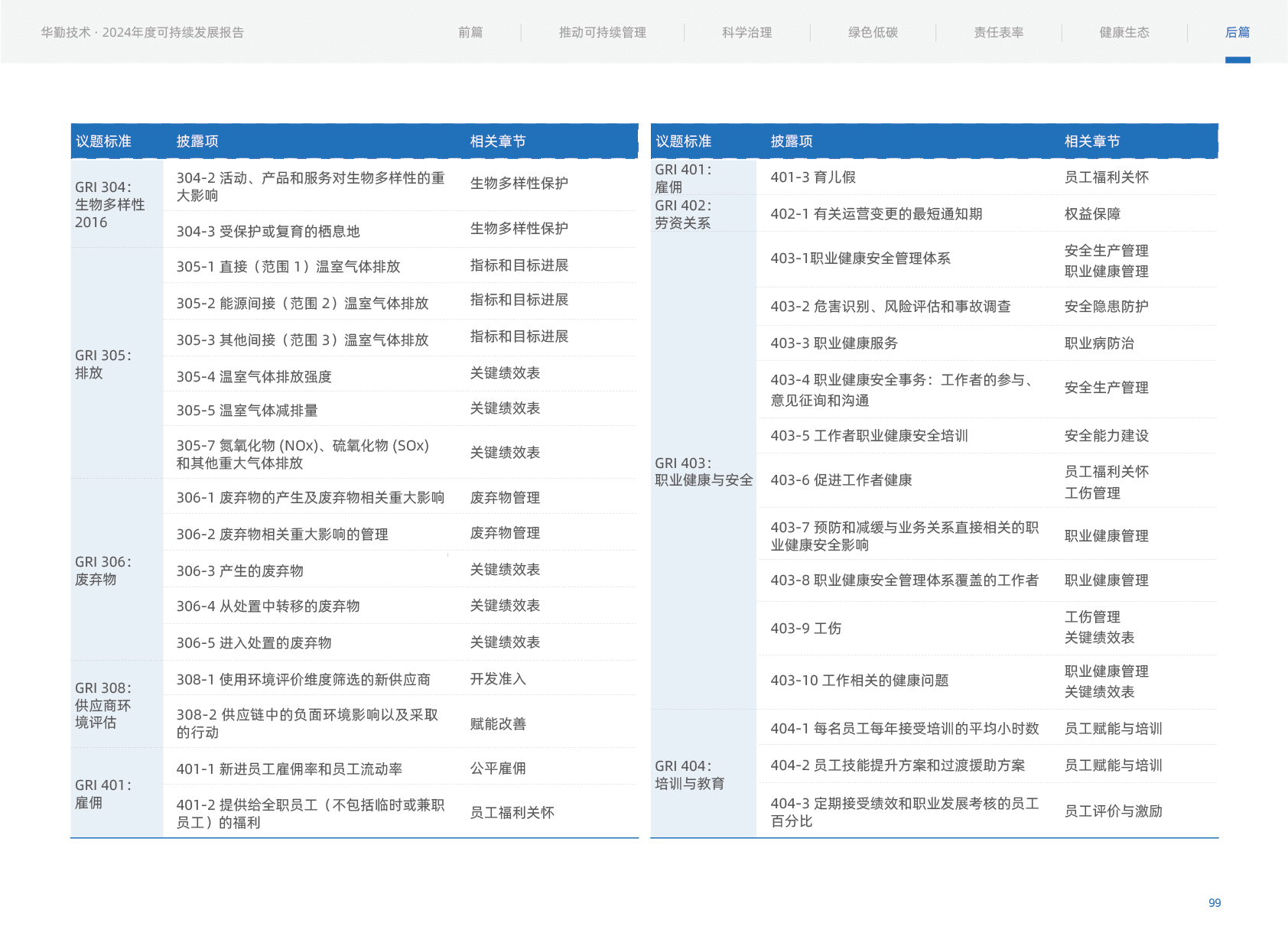Screen dimensions: 1288x949
Task: Select the 职业病防治 chapter reference
Action: click(1099, 343)
